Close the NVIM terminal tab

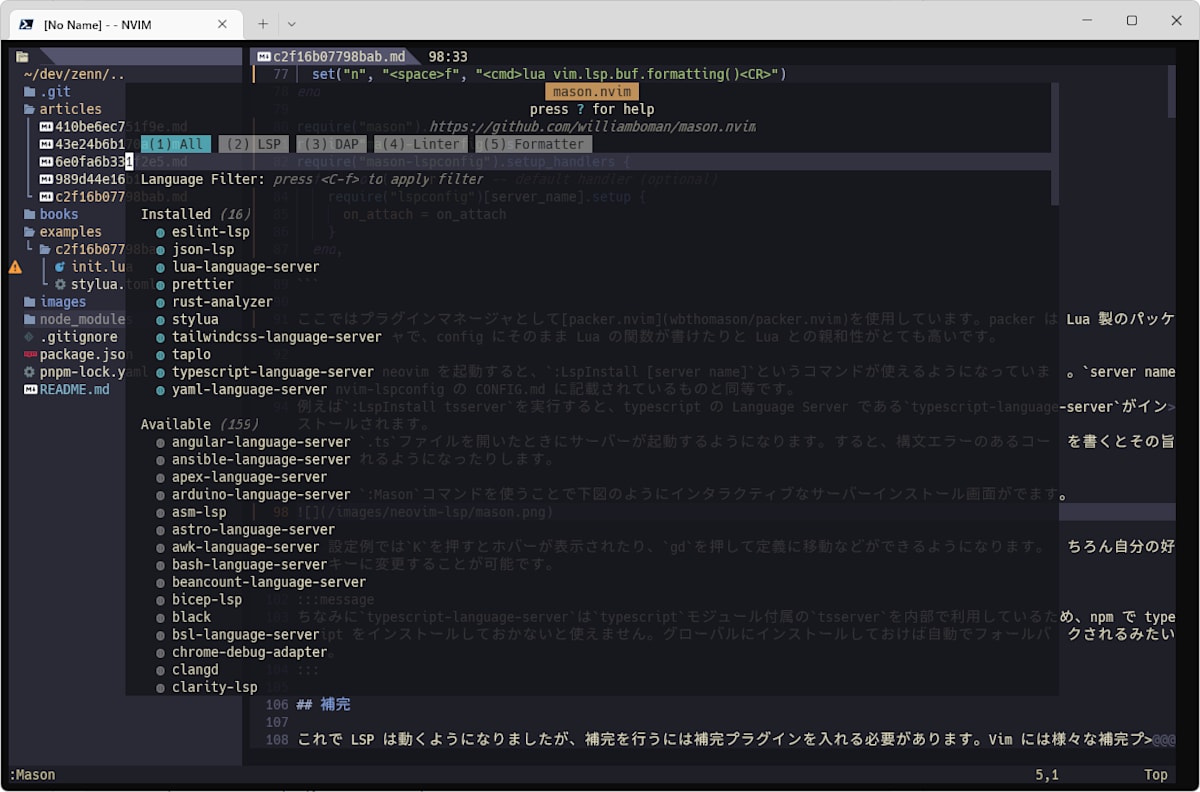pyautogui.click(x=222, y=24)
